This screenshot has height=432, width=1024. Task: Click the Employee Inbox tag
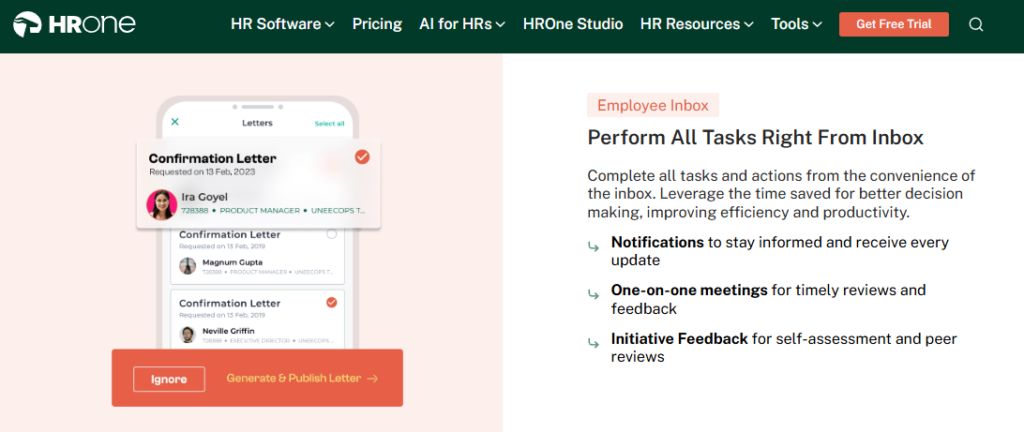653,105
